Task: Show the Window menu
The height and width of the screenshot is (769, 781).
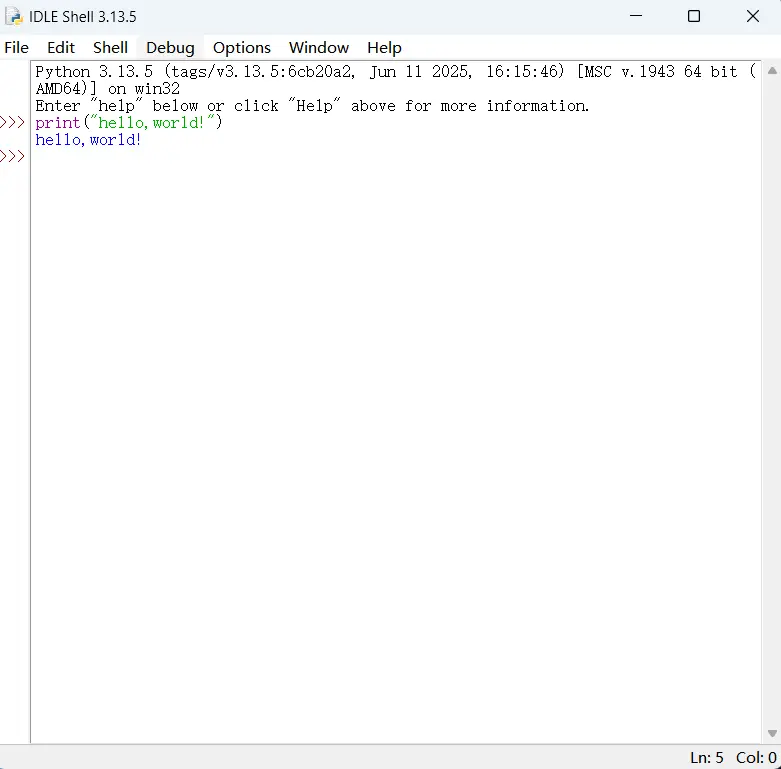Action: (318, 47)
